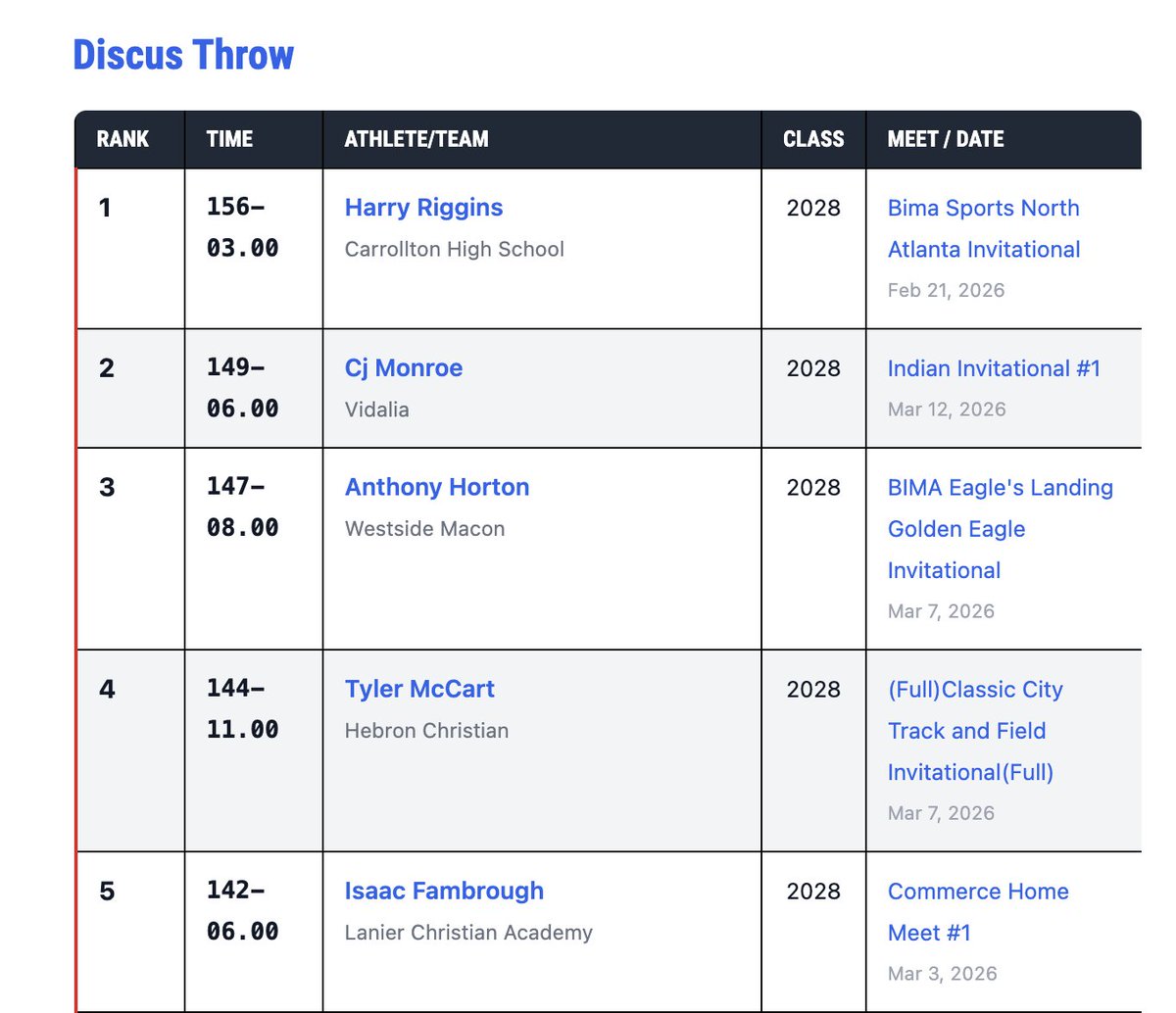Click the Mar 12, 2026 date
Screen dimensions: 1176x1013
point(947,410)
